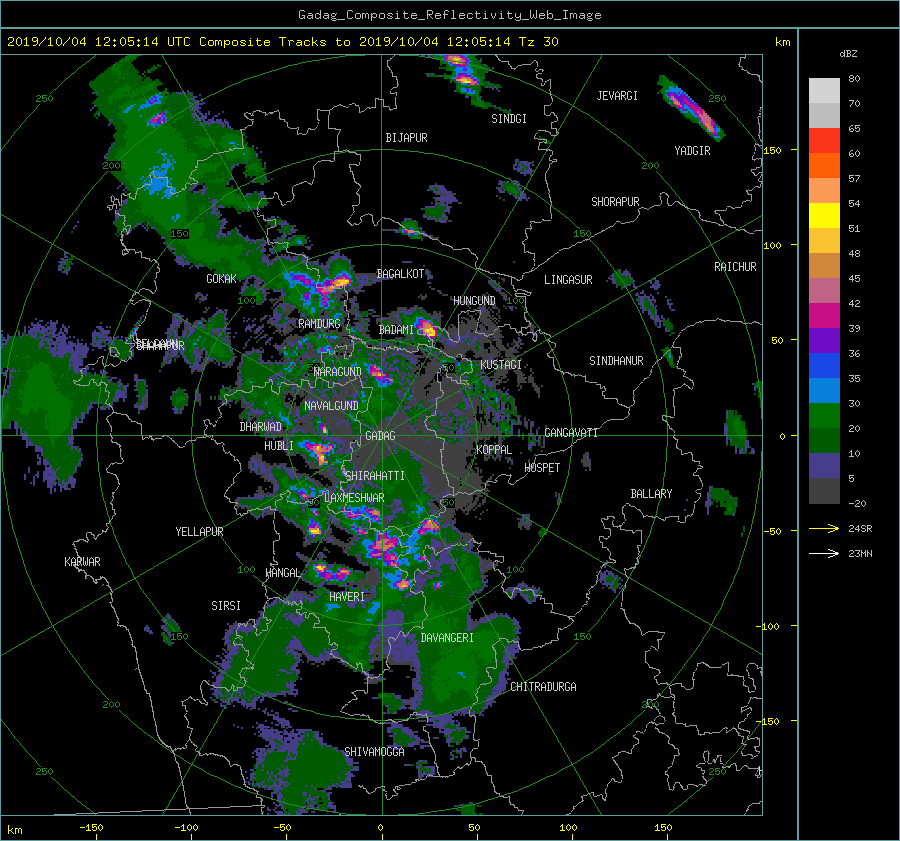The height and width of the screenshot is (841, 900).
Task: Select the bright green 20 dBZ legend swatch
Action: (824, 416)
